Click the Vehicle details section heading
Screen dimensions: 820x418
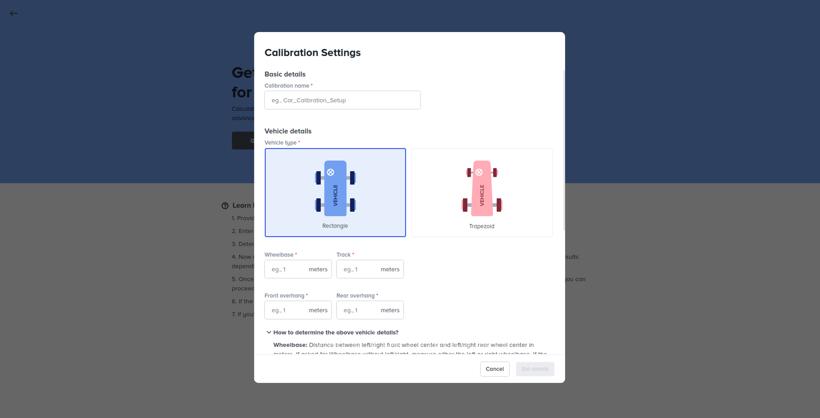point(288,131)
